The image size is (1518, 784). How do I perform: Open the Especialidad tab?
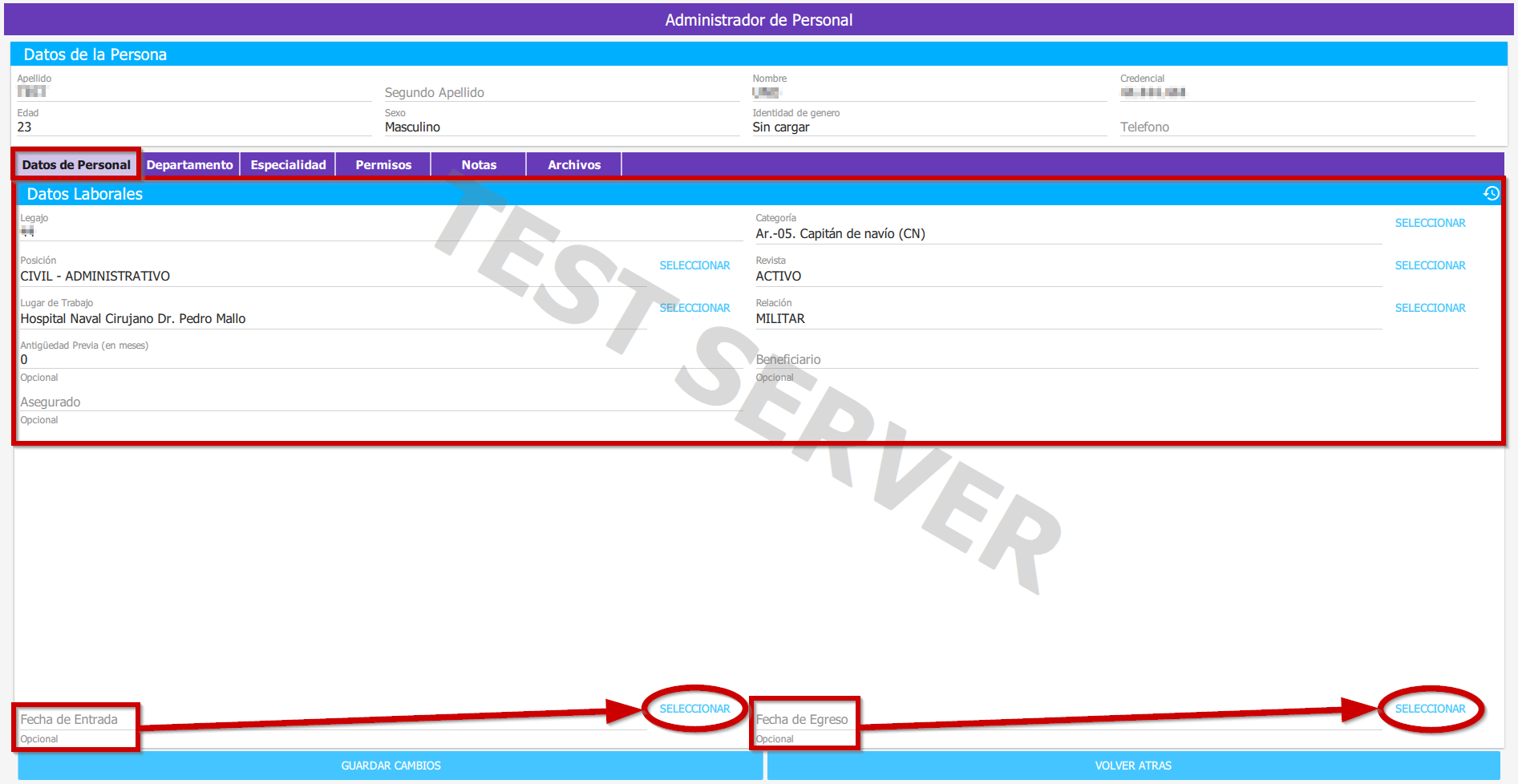288,164
